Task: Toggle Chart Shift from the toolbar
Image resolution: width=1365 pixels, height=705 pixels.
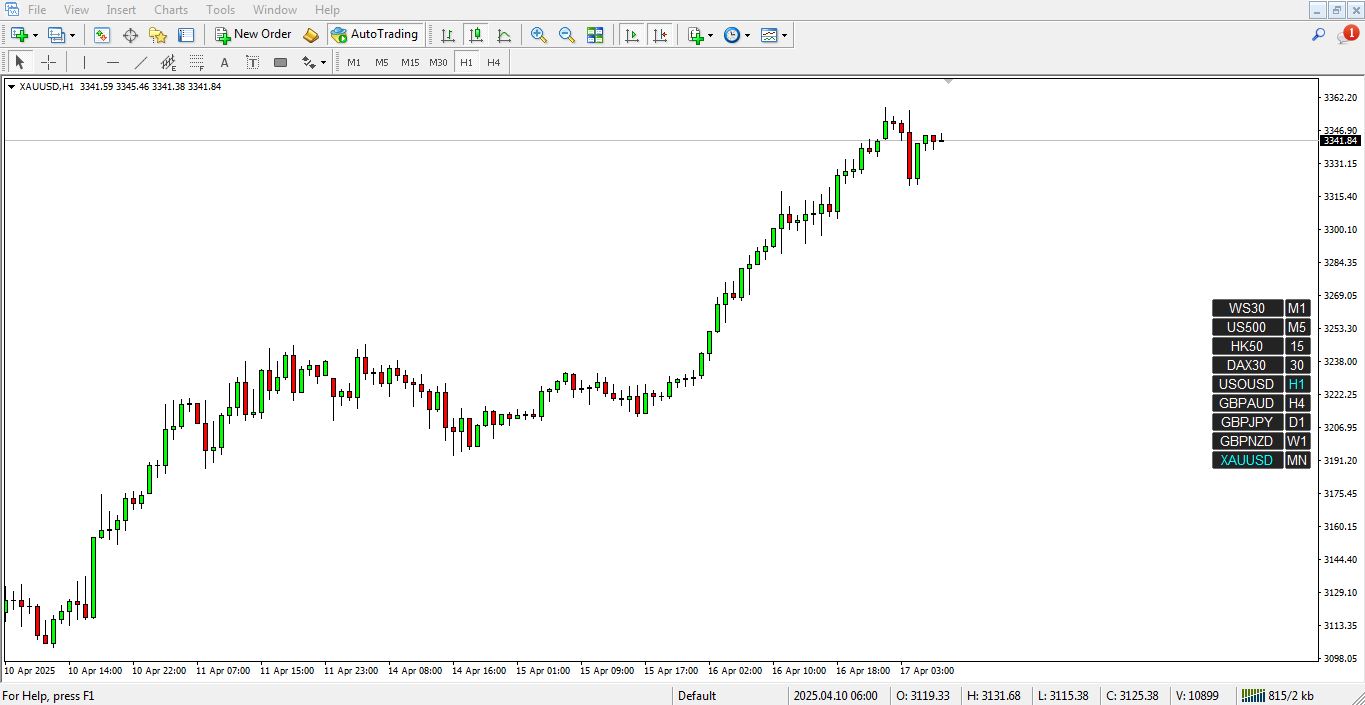Action: pos(660,35)
